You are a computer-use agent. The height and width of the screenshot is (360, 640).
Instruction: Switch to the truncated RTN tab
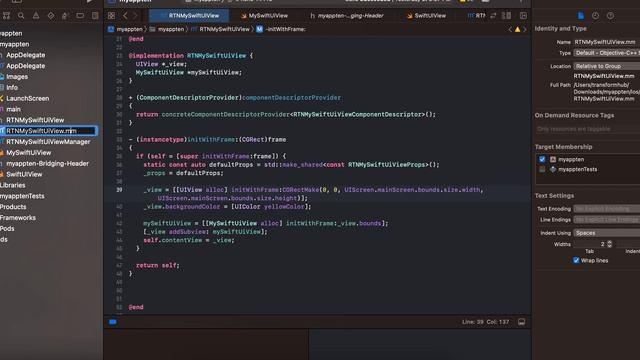pyautogui.click(x=476, y=16)
